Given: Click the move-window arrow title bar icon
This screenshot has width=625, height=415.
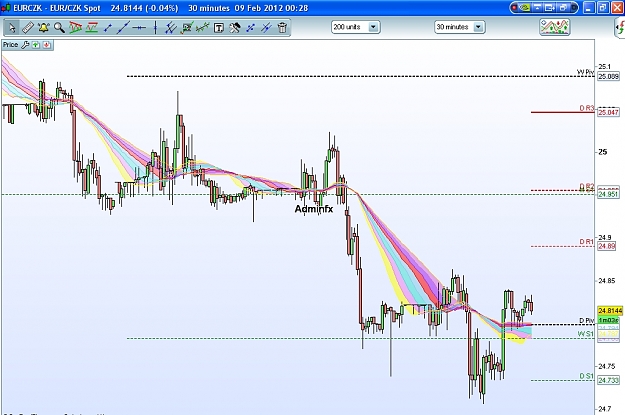Looking at the screenshot, I should pos(551,8).
